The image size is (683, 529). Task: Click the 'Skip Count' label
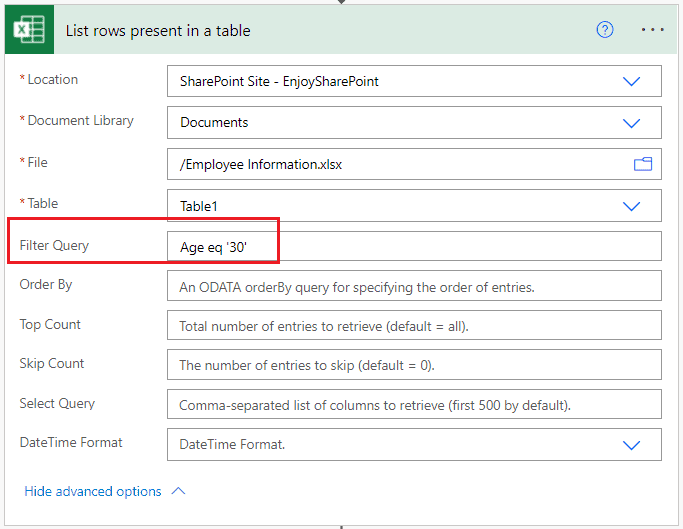(x=52, y=363)
